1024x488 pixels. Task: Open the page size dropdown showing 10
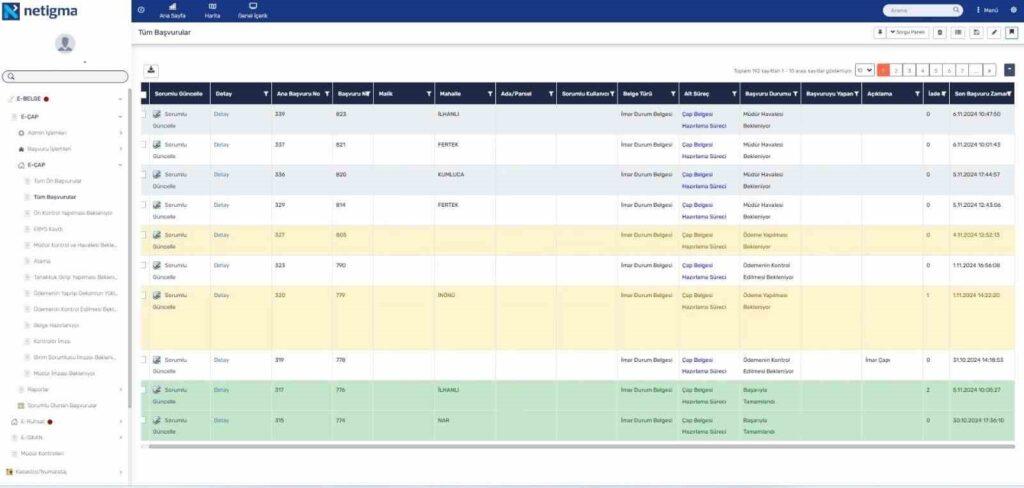(x=864, y=70)
